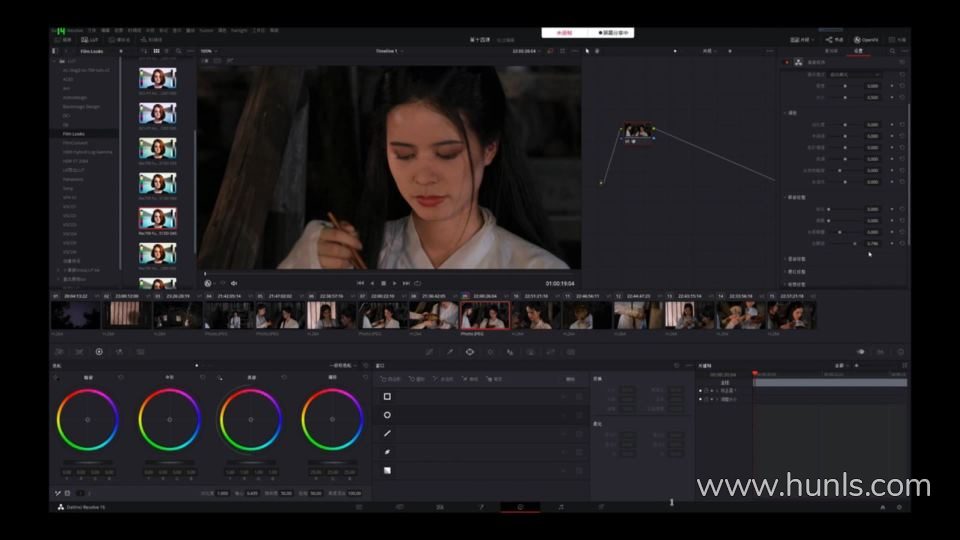Open the viewer zoom 100% dropdown

click(208, 51)
